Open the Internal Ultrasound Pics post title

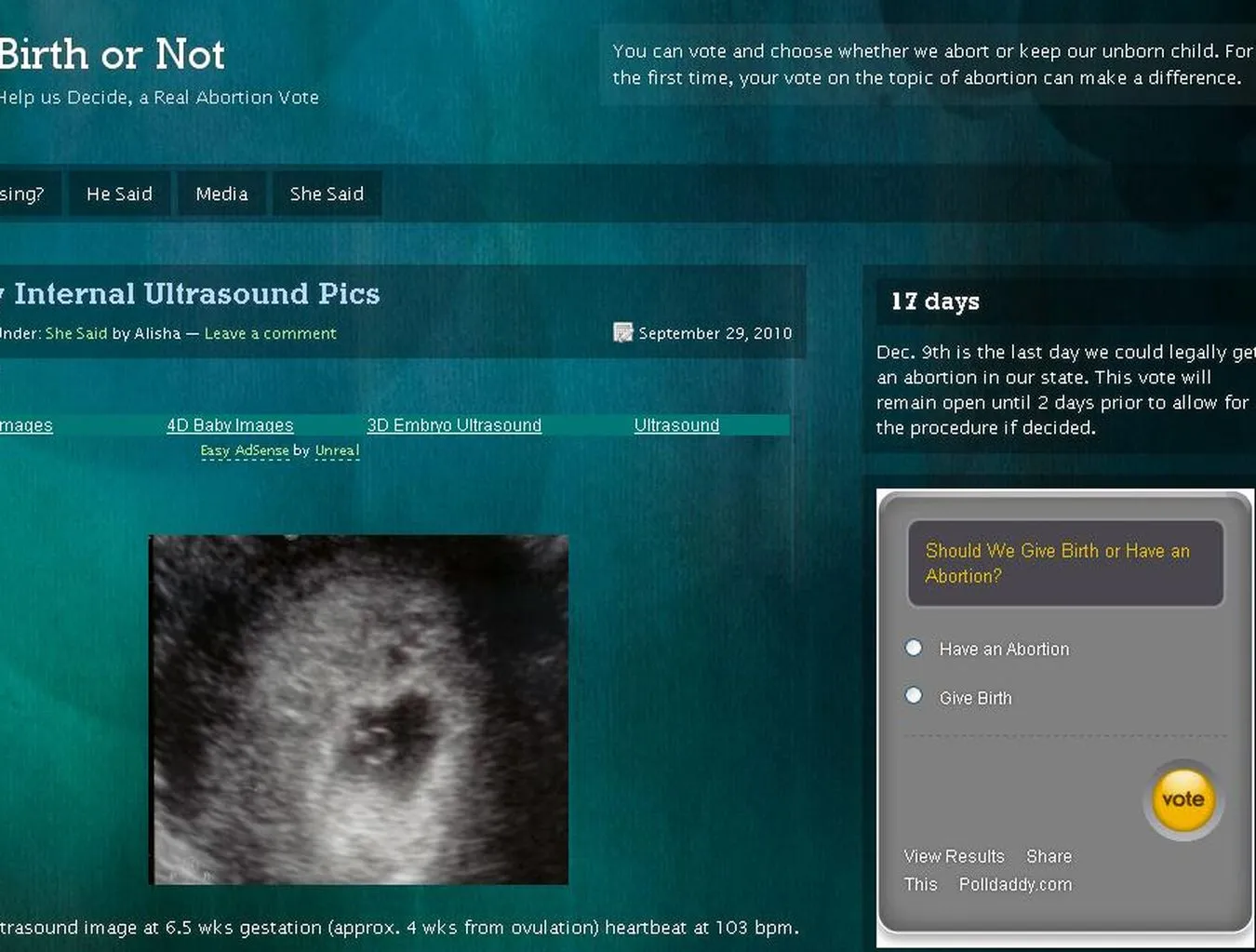[x=196, y=294]
